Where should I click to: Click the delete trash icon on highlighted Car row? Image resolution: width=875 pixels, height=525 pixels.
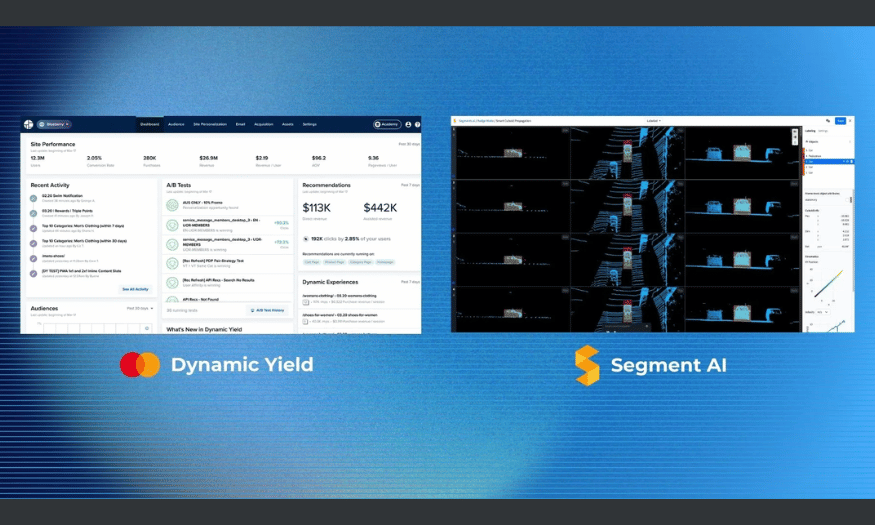[x=852, y=161]
